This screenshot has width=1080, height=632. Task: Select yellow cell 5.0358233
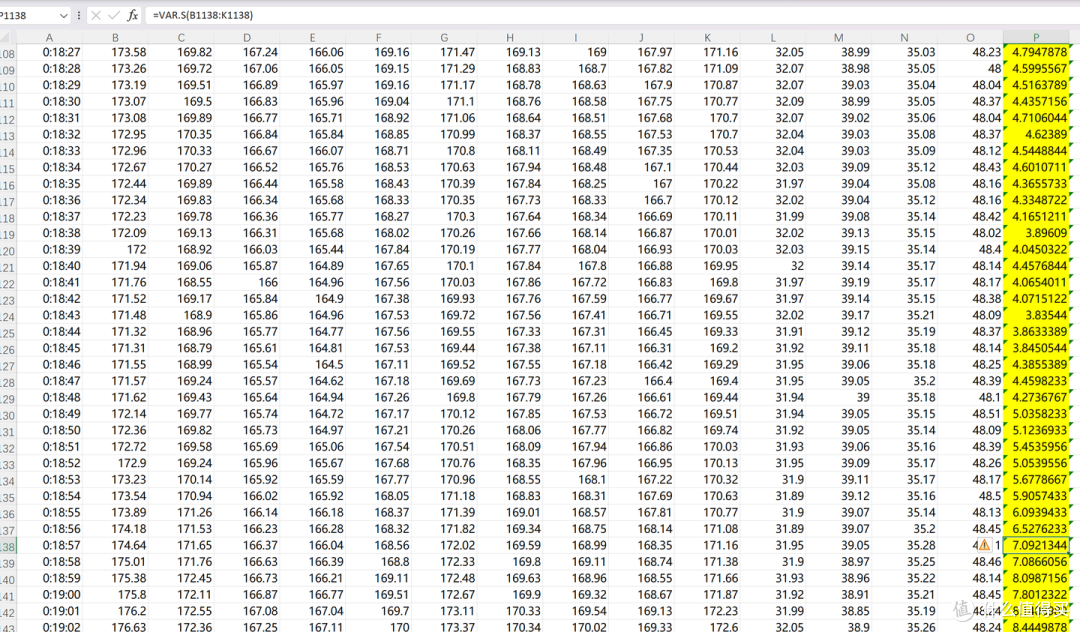click(1037, 414)
